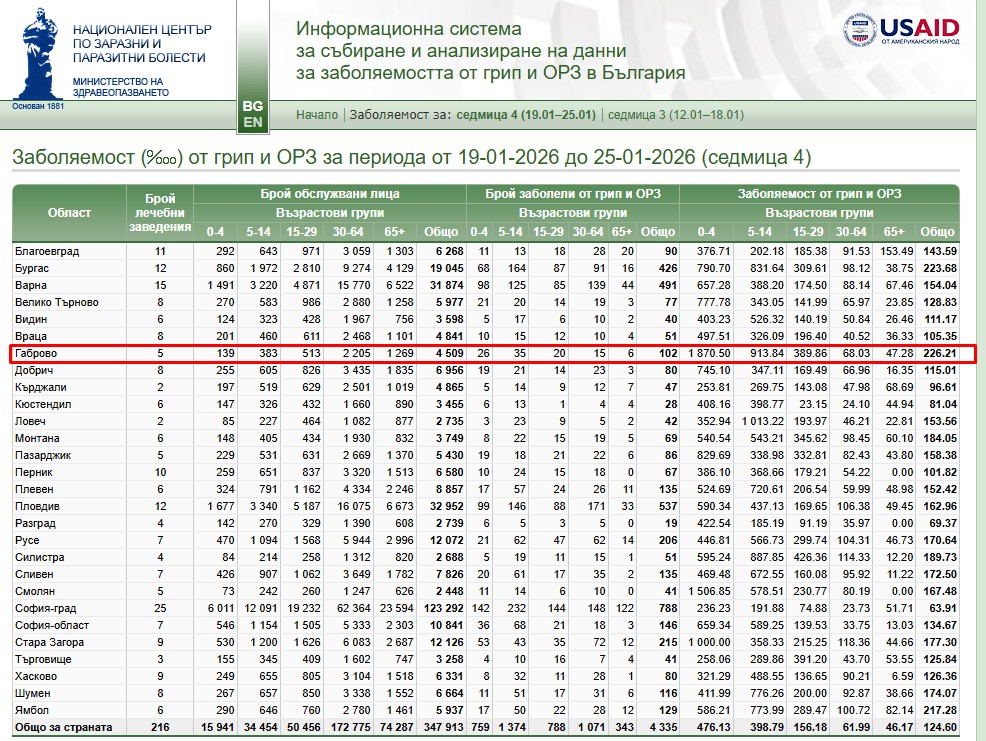Click the Общо за страната total row label
Viewport: 986px width, 741px height.
pyautogui.click(x=64, y=727)
